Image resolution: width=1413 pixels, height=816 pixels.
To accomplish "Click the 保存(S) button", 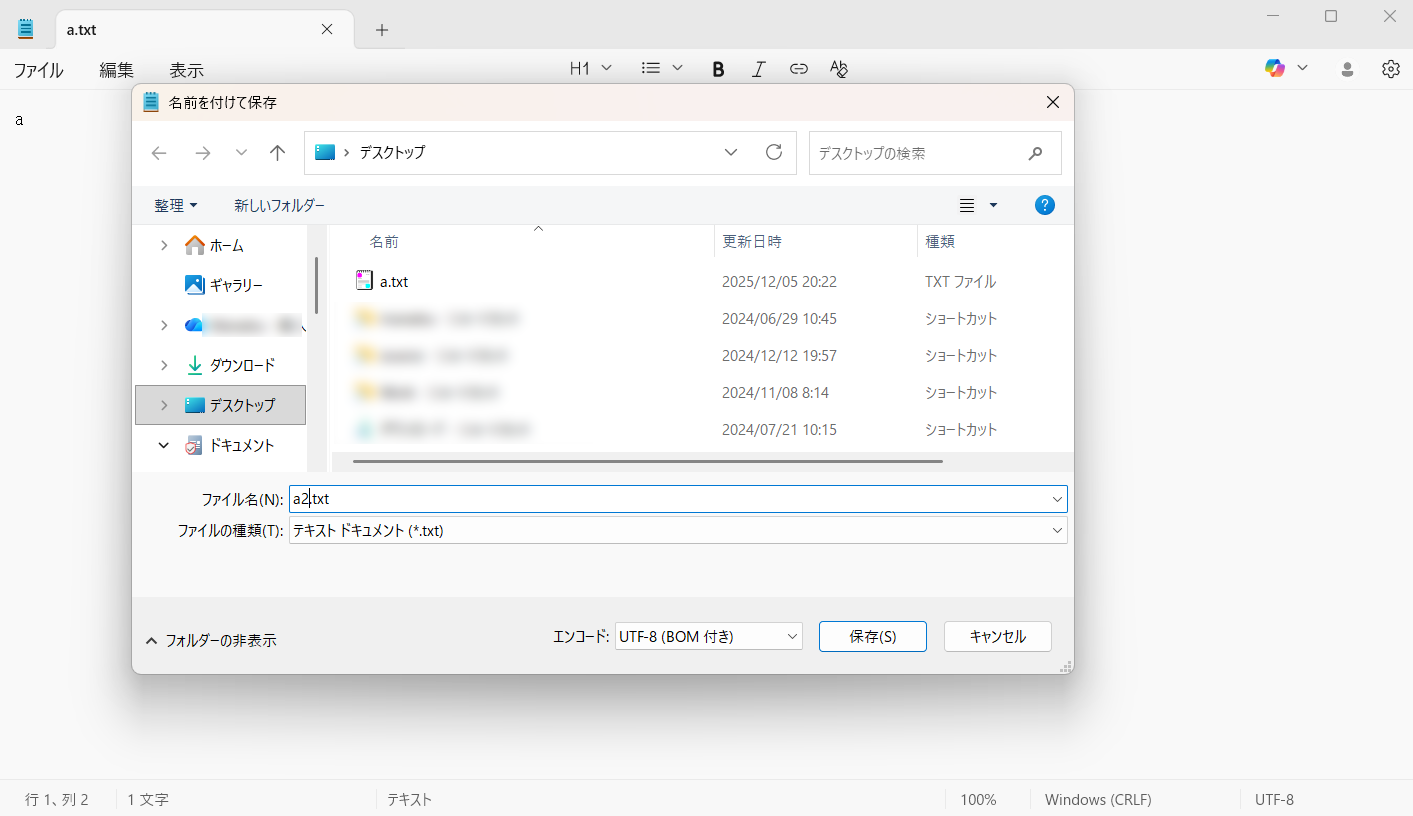I will pyautogui.click(x=872, y=636).
